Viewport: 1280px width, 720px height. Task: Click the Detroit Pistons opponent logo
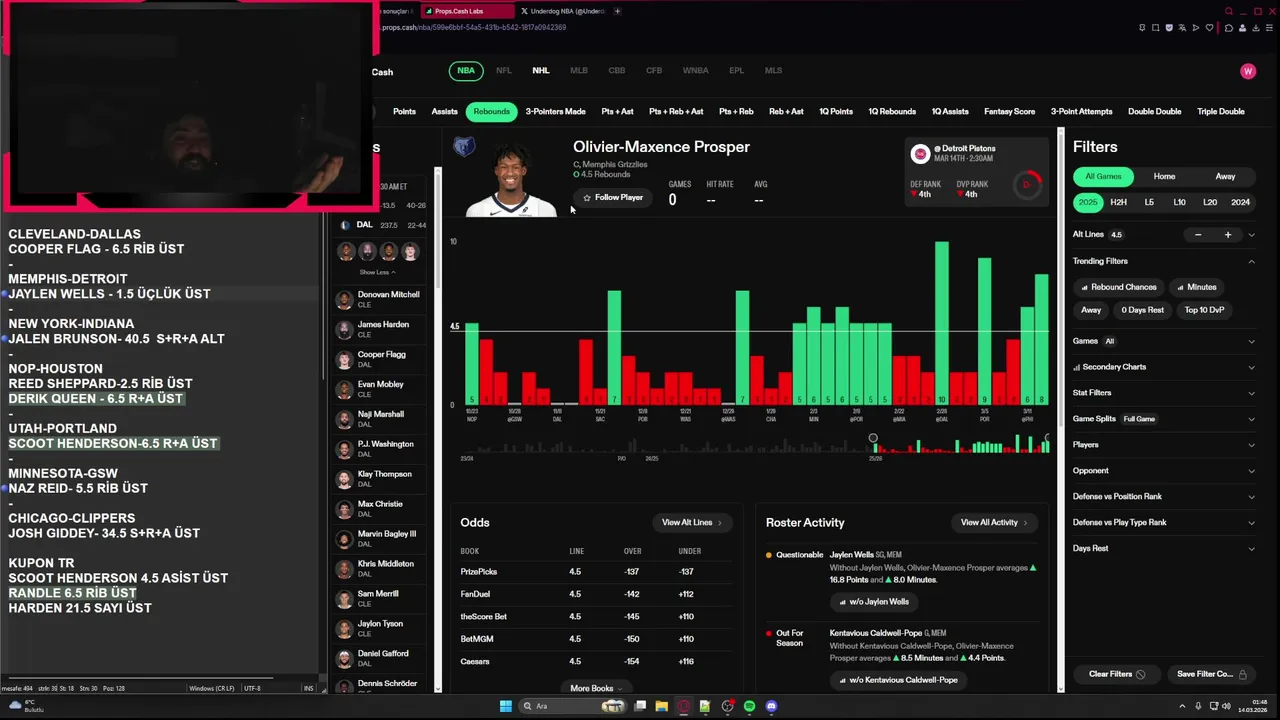(920, 153)
